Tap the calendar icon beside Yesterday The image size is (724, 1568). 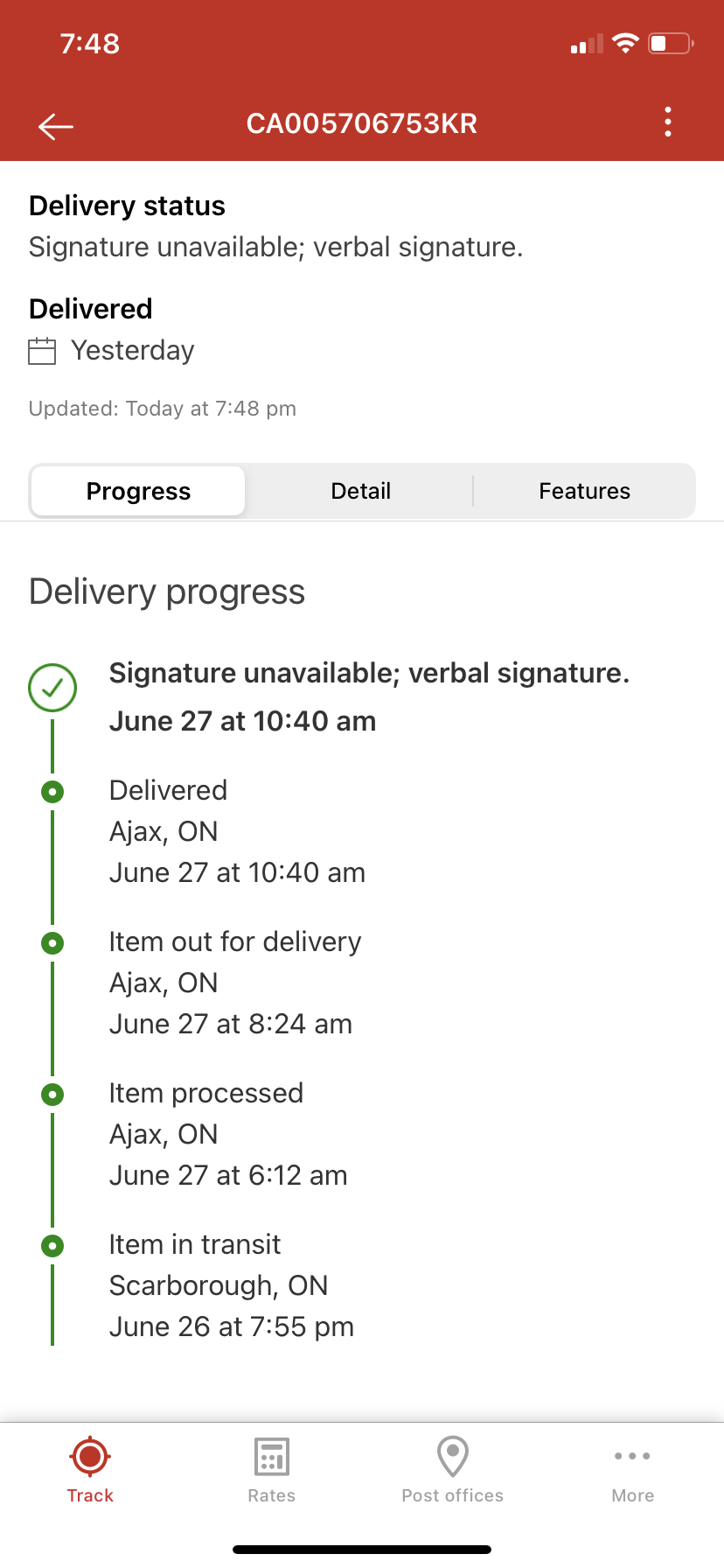coord(42,351)
